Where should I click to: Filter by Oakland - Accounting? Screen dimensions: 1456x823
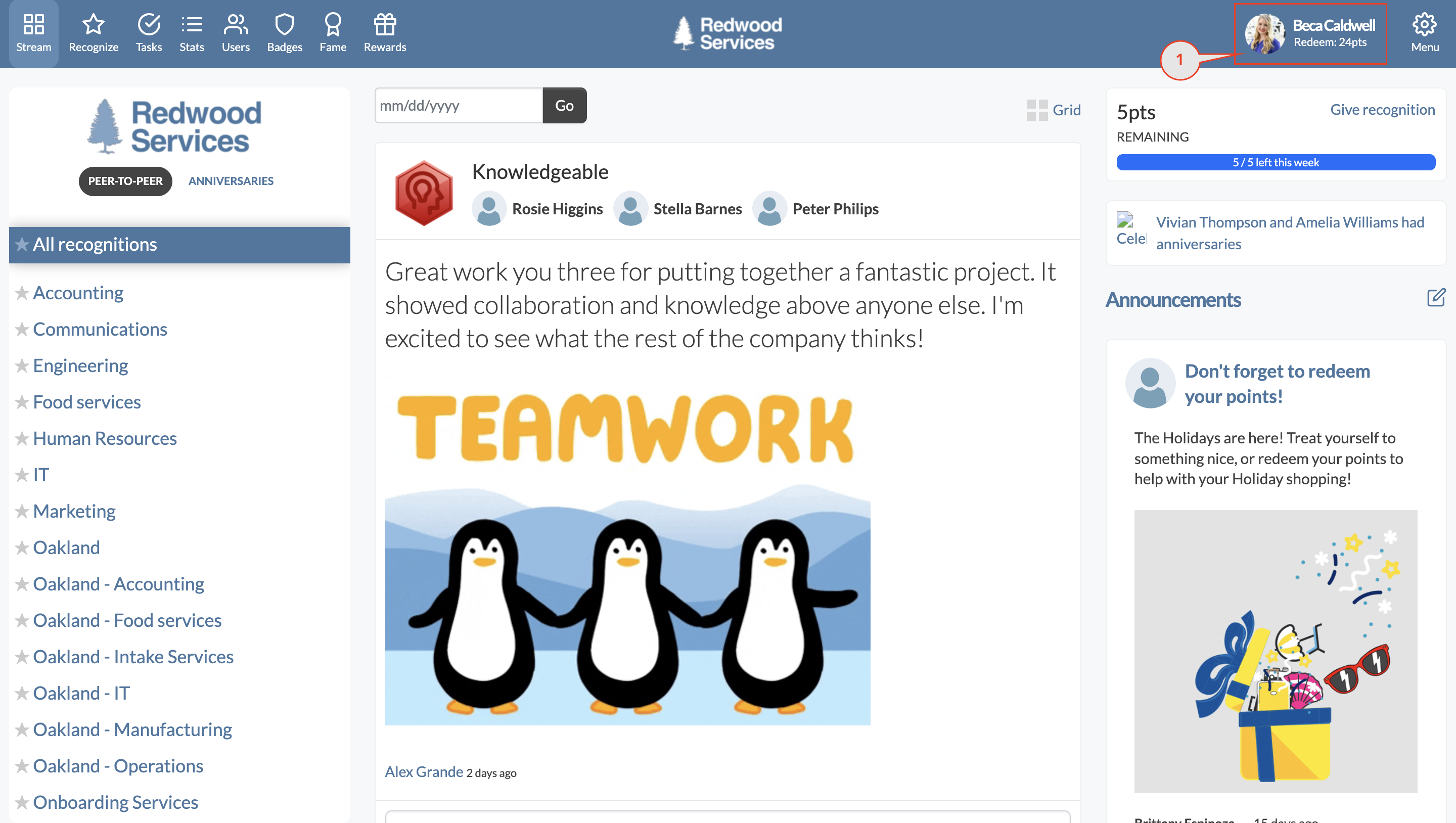[x=119, y=584]
